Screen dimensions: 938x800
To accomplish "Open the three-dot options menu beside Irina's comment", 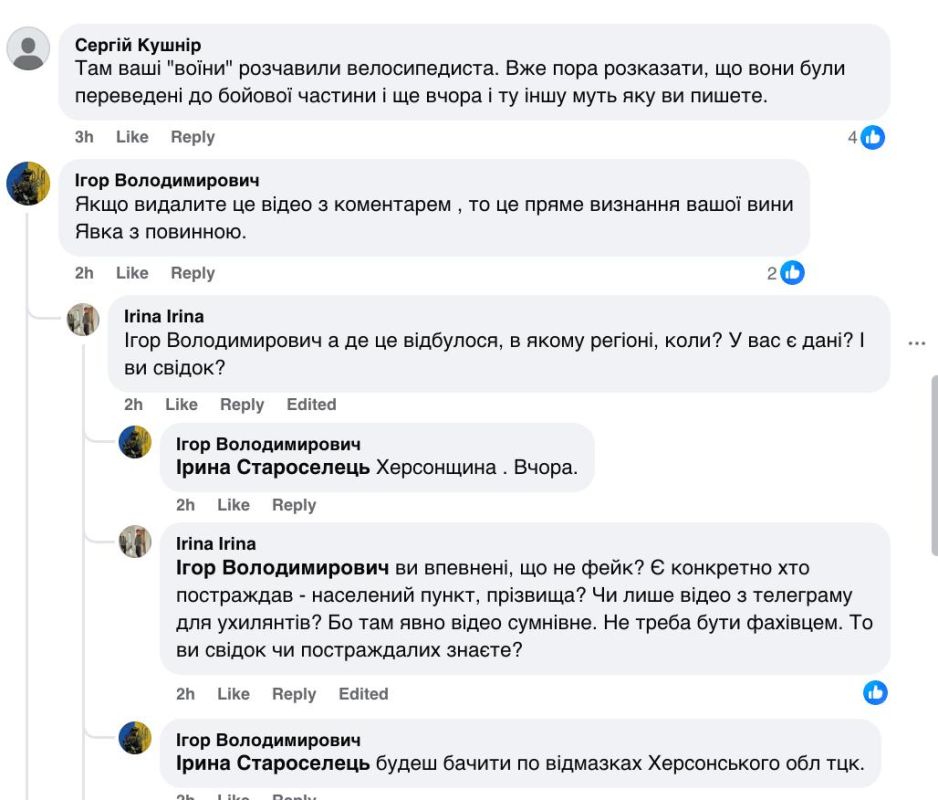I will [917, 343].
